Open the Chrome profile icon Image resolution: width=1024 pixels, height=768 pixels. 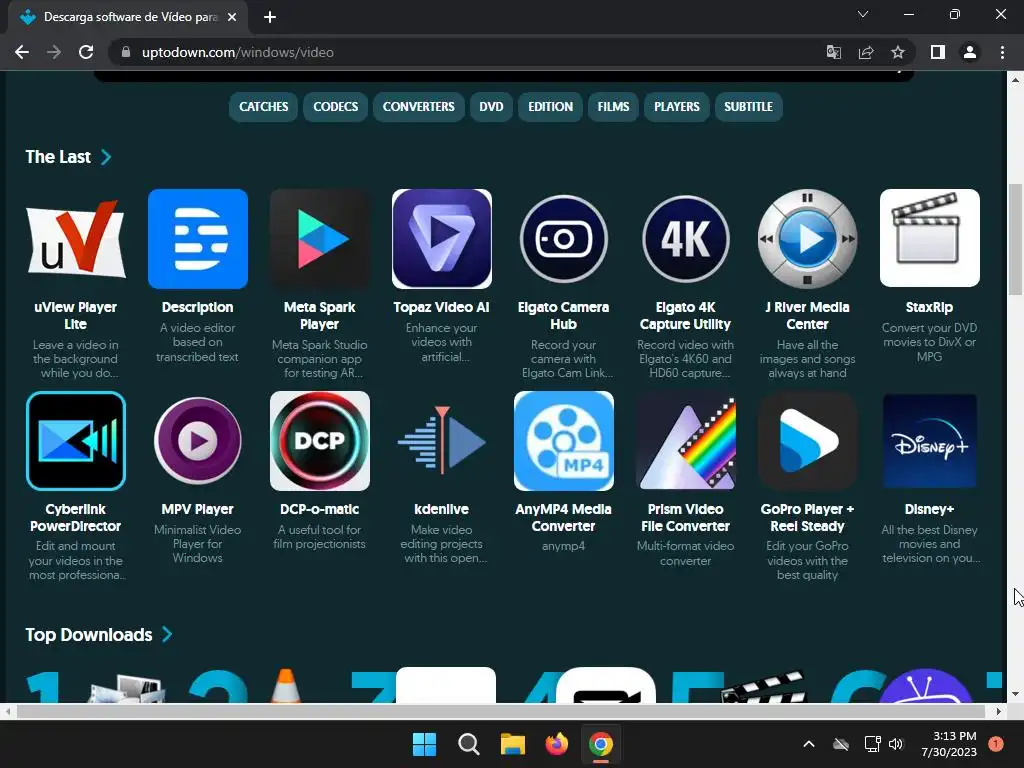970,52
